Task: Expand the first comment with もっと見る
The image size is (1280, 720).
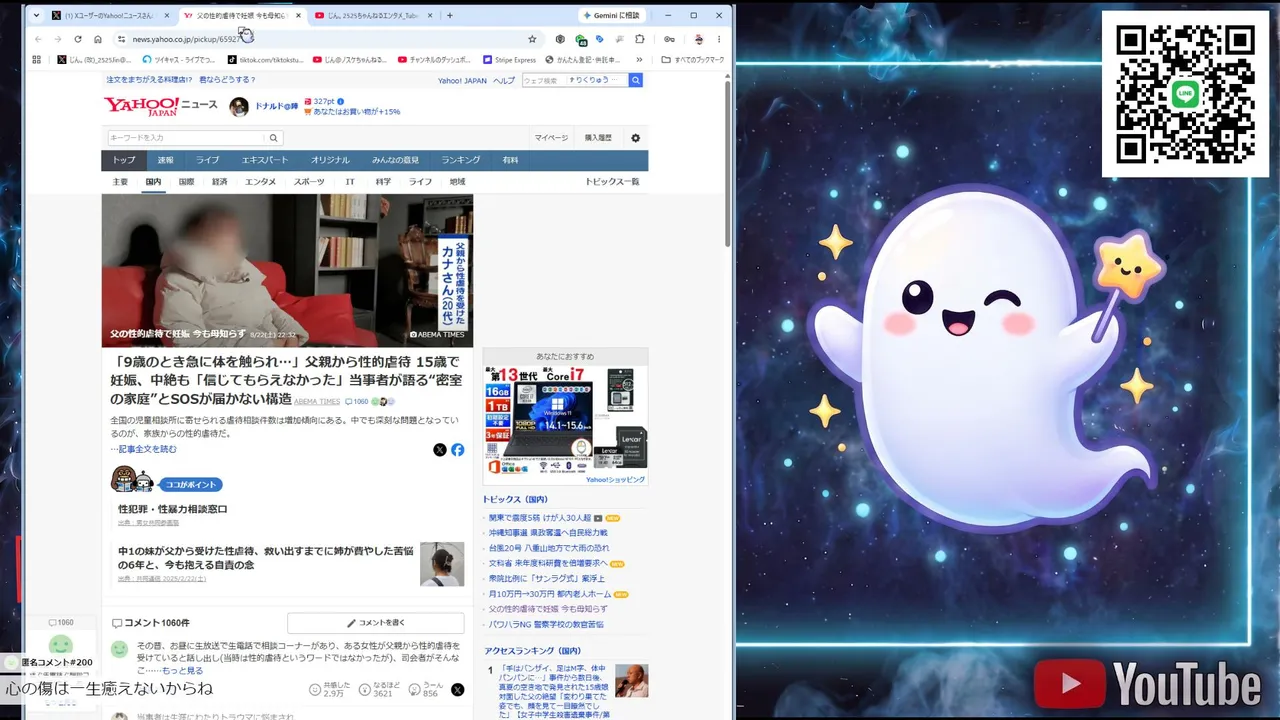Action: pos(182,670)
